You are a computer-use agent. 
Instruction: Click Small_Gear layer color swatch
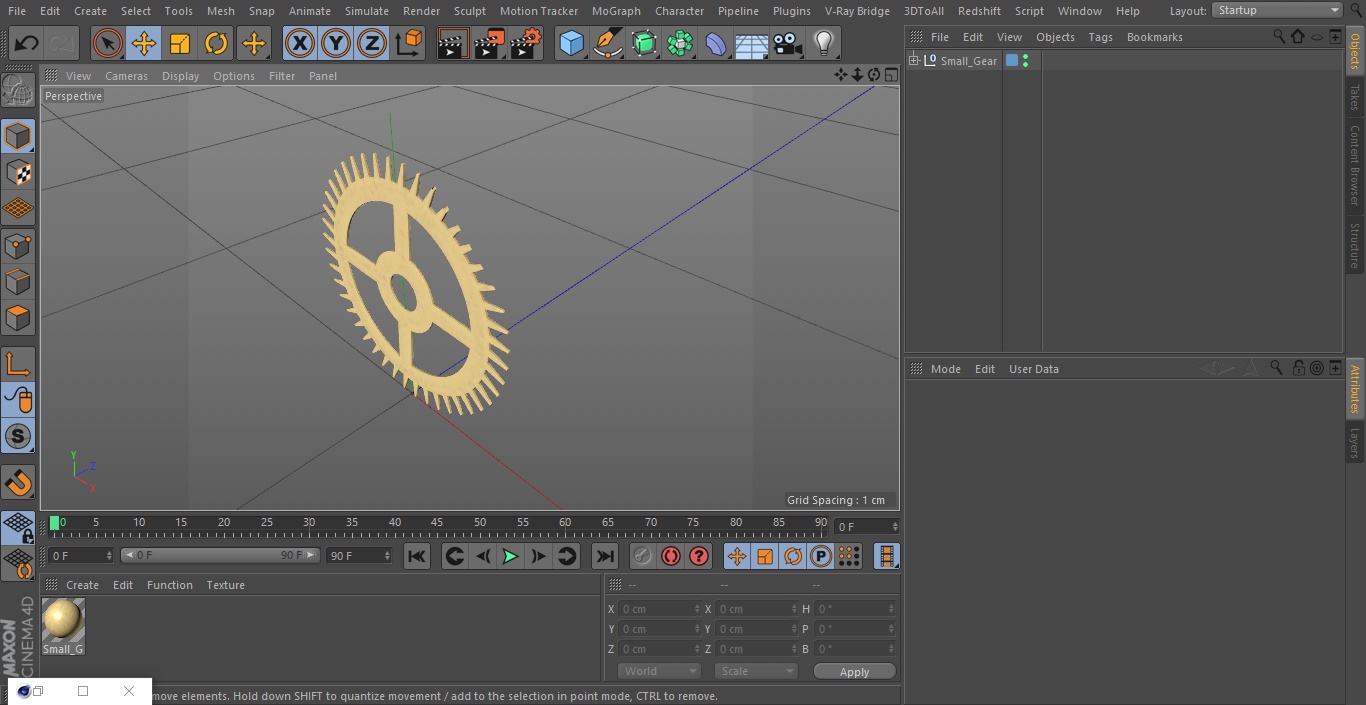1011,61
